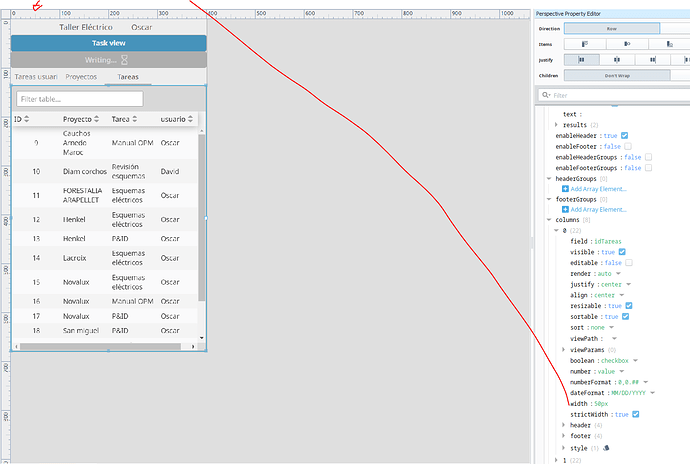Open the render dropdown
Screen dimensions: 690x464
pyautogui.click(x=618, y=273)
